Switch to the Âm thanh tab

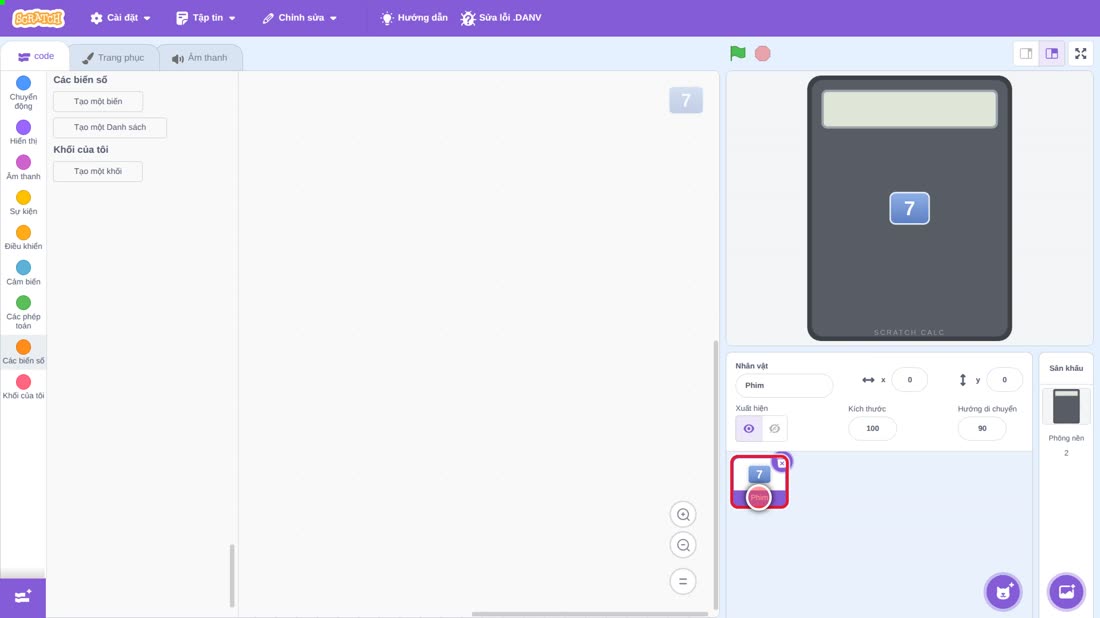click(x=200, y=58)
